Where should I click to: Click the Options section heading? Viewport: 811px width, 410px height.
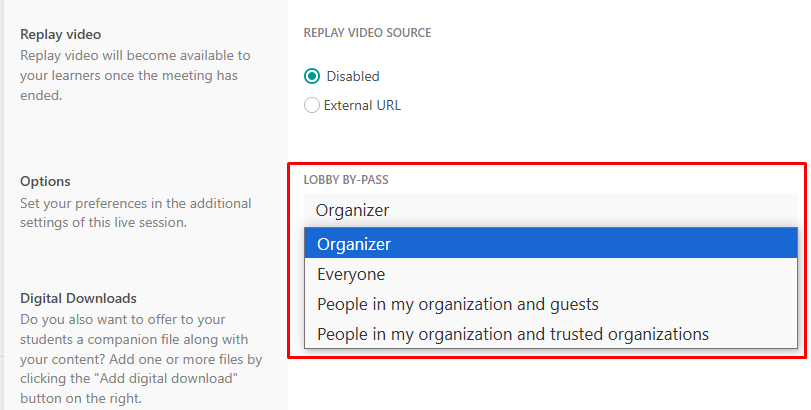click(x=45, y=181)
